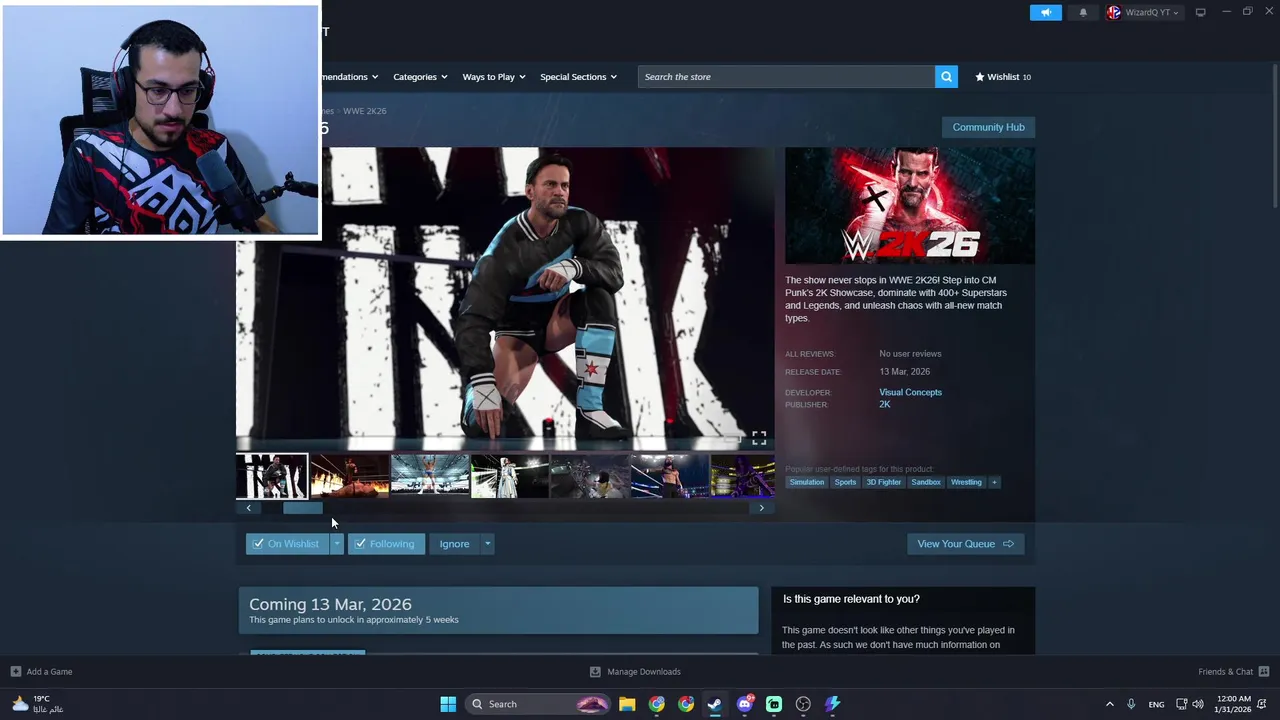Screen dimensions: 1280x720
Task: Click the Sandbox tag
Action: (926, 482)
